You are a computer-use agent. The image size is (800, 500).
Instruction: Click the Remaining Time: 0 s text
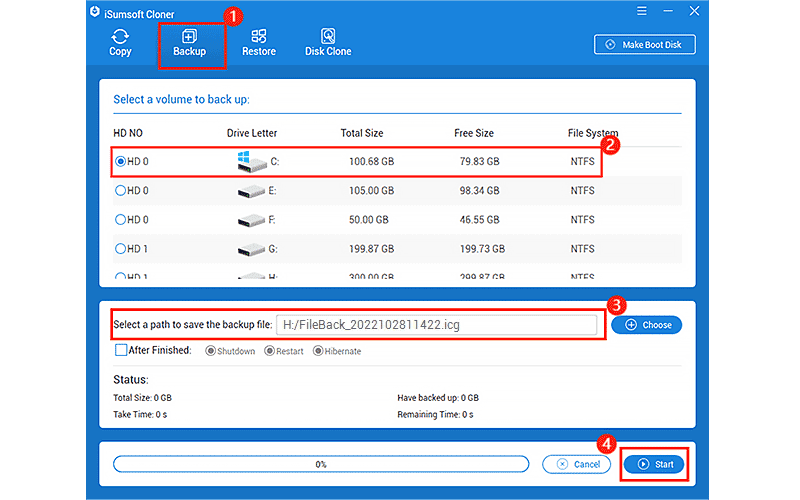435,414
